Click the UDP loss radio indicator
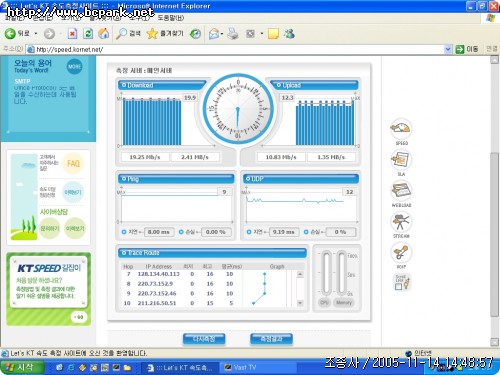 click(306, 232)
